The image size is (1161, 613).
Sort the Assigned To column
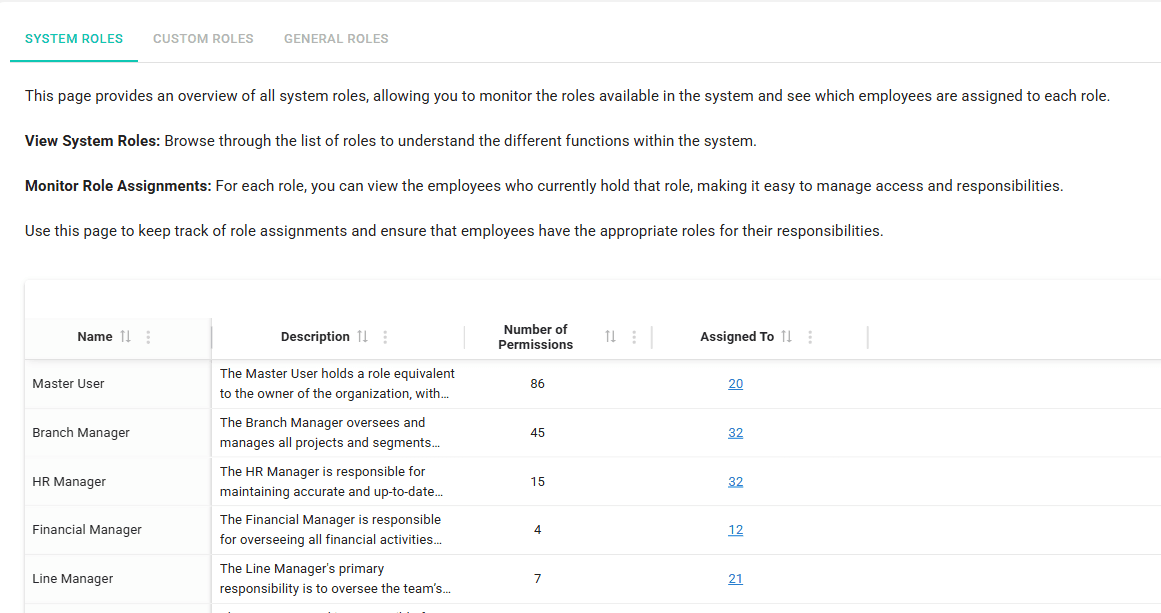(x=787, y=336)
